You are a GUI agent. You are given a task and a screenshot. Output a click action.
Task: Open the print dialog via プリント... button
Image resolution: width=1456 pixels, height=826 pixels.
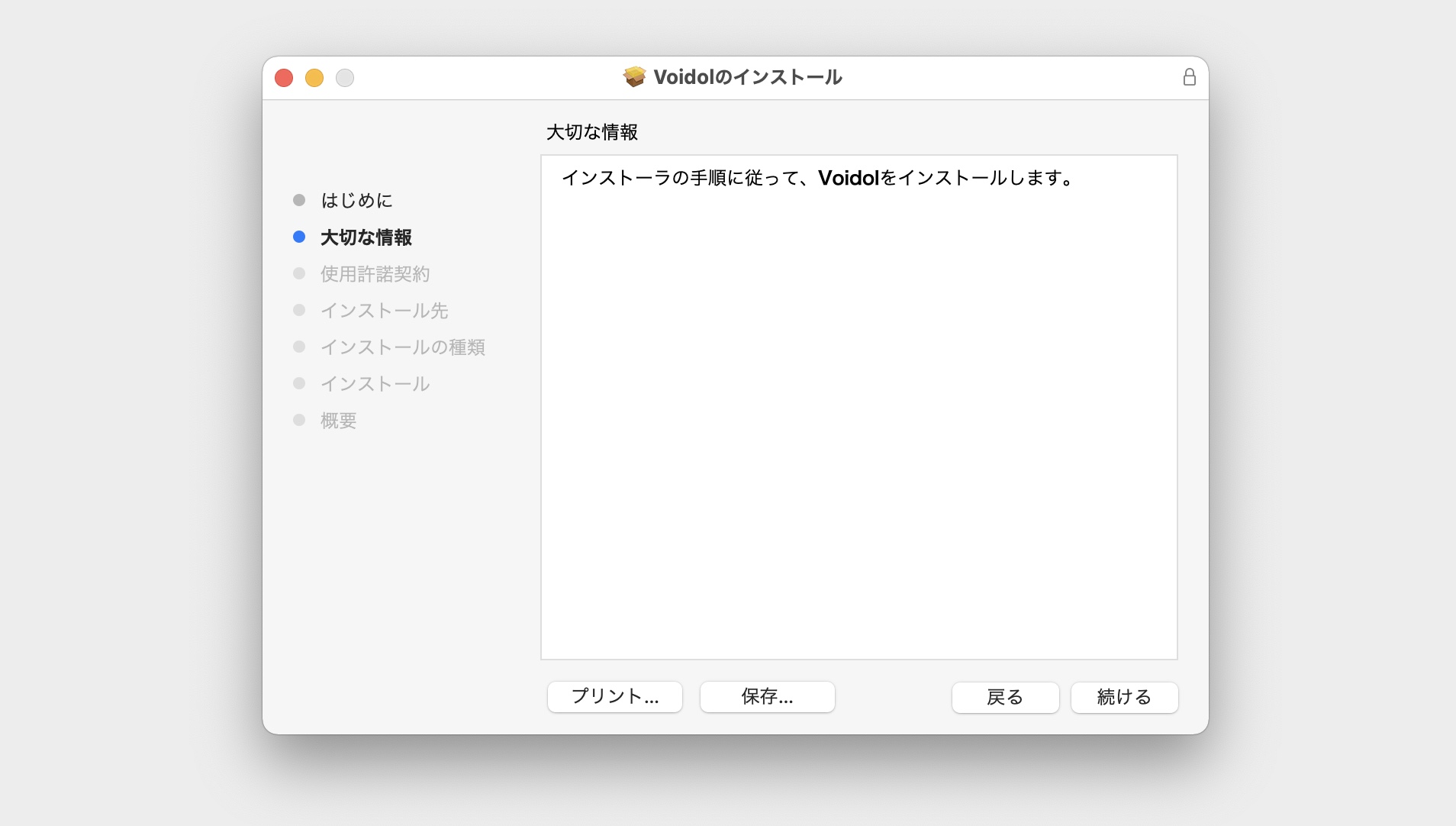[614, 697]
